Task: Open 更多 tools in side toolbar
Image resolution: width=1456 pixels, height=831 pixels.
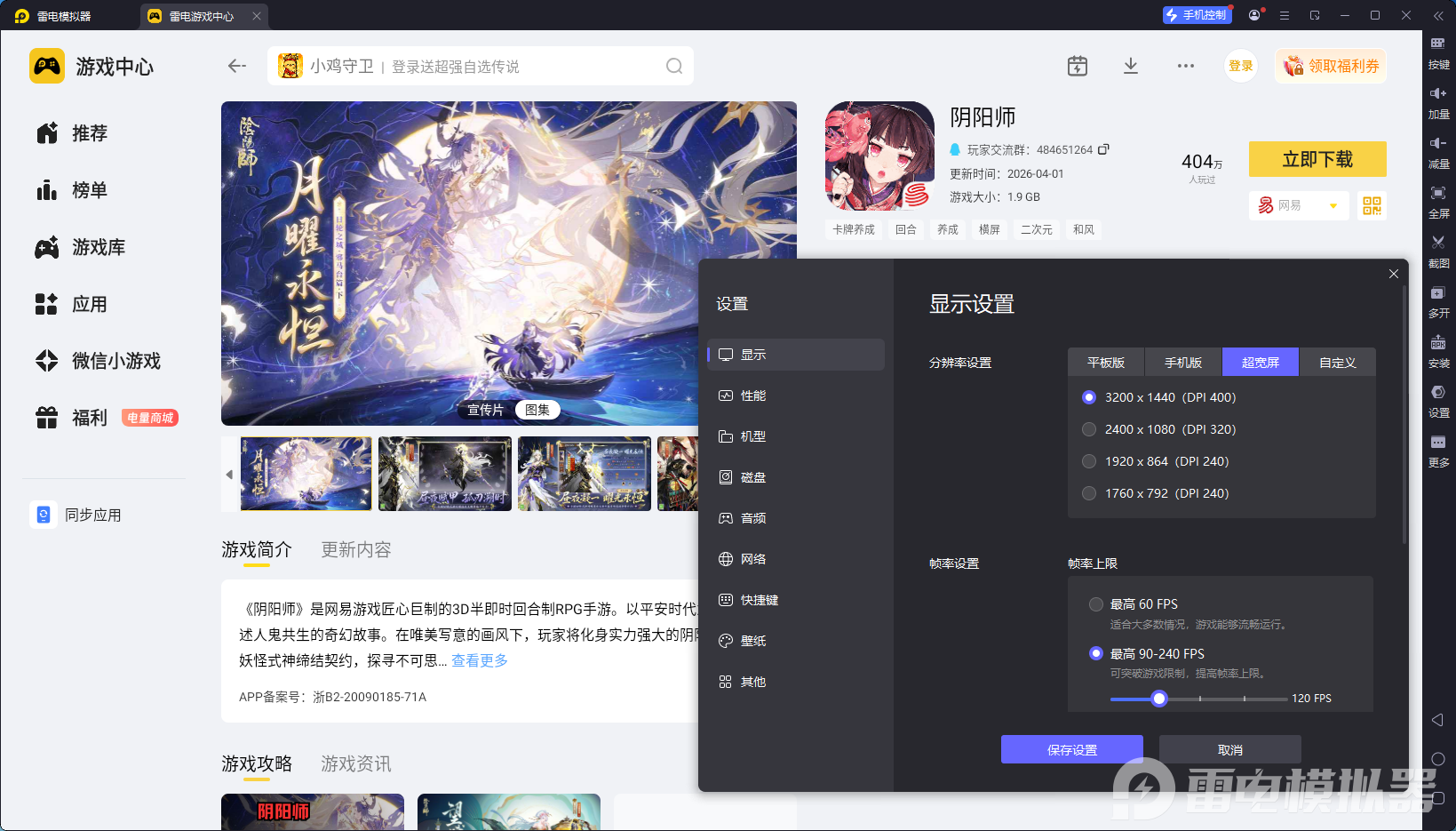Action: coord(1438,451)
